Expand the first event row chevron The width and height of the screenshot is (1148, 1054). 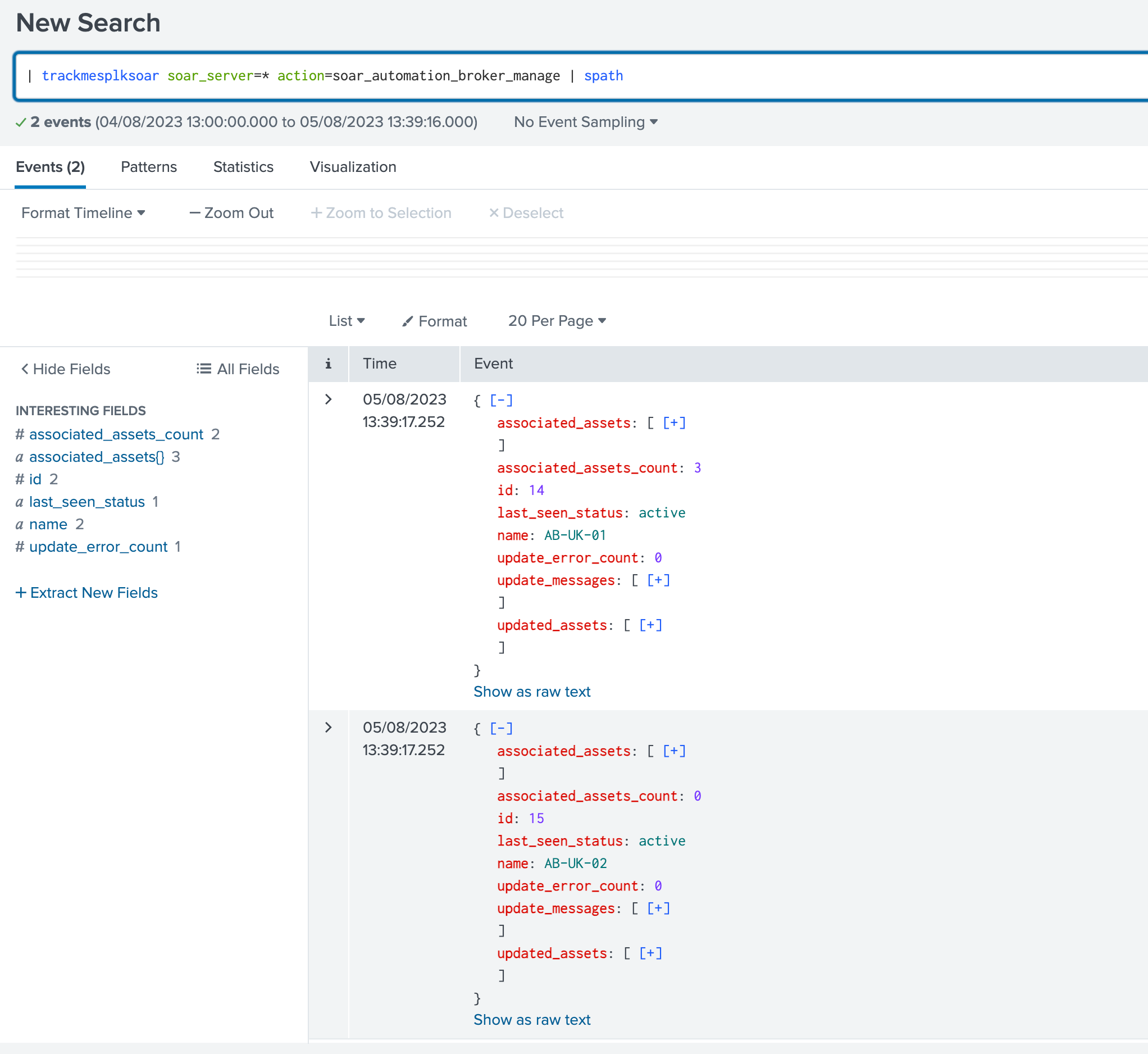click(x=329, y=399)
